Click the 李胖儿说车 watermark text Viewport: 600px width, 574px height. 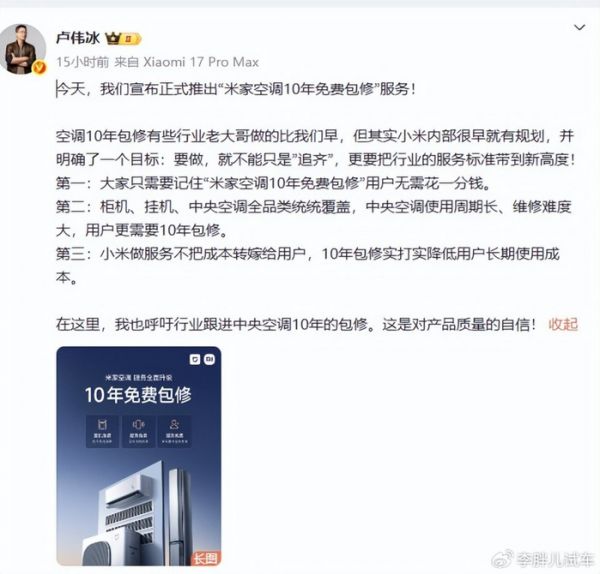(x=554, y=559)
